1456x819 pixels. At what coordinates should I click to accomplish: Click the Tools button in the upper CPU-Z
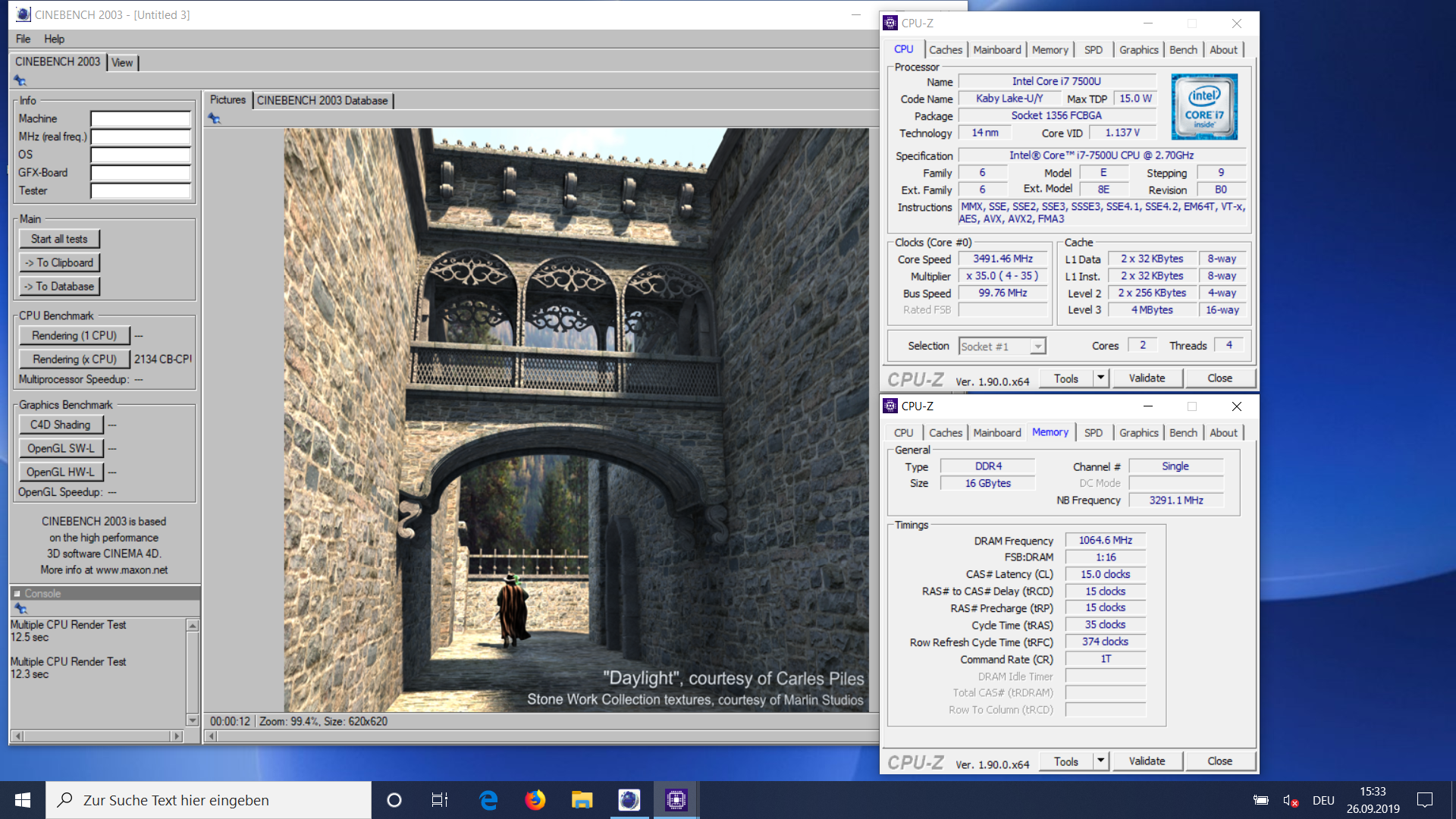[x=1065, y=378]
